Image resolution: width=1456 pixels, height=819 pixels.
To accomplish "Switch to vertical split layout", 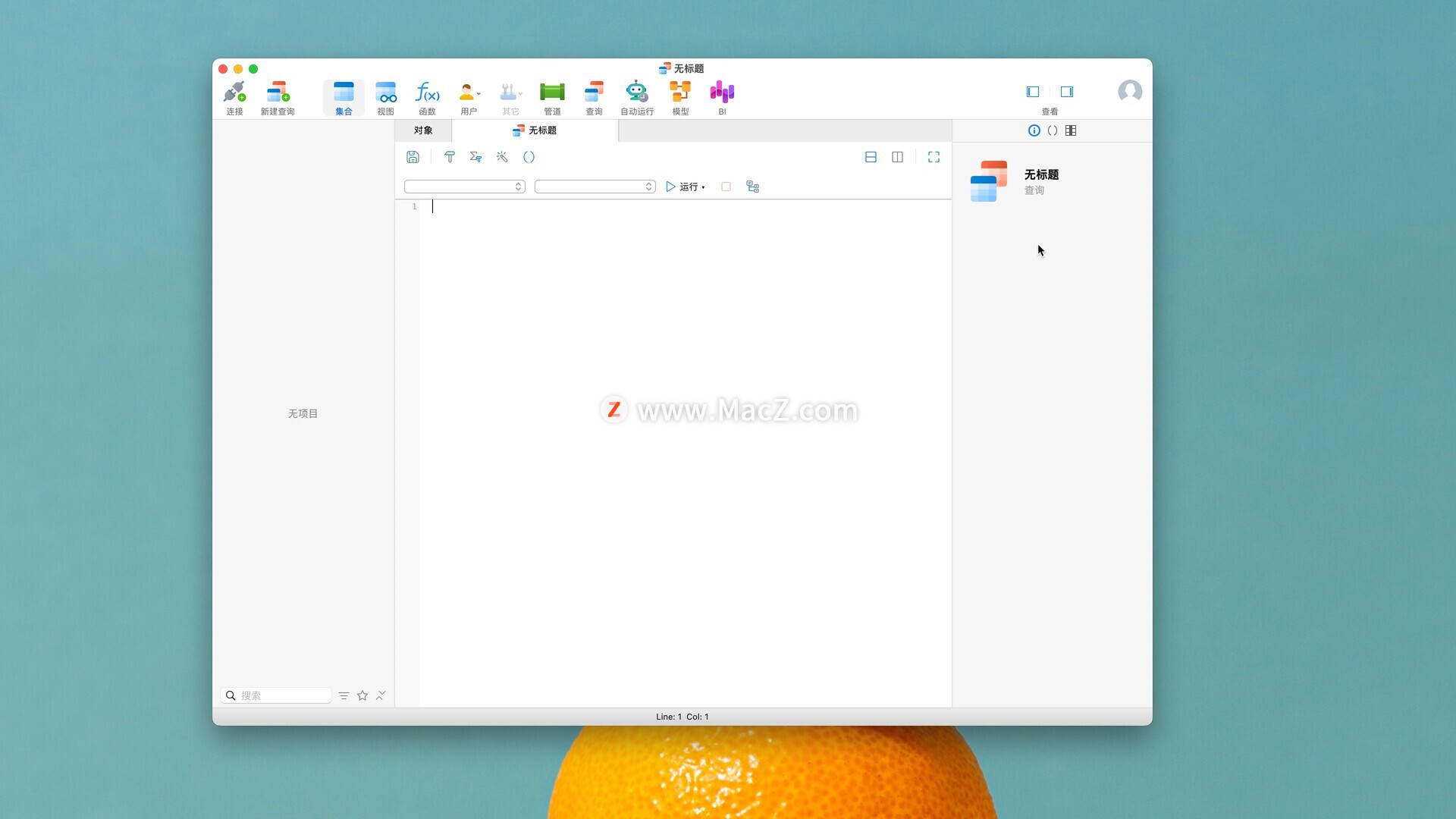I will (x=897, y=157).
